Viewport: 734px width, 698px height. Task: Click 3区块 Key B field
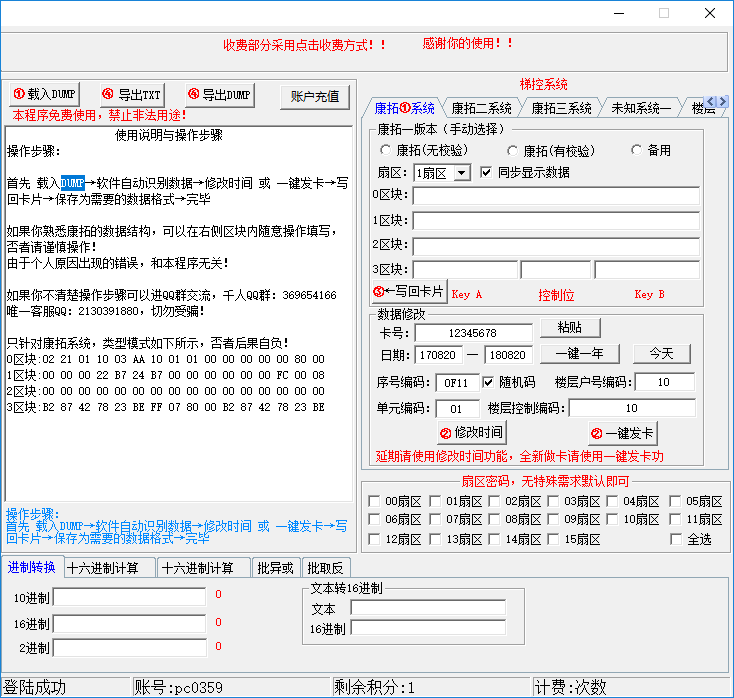(647, 270)
